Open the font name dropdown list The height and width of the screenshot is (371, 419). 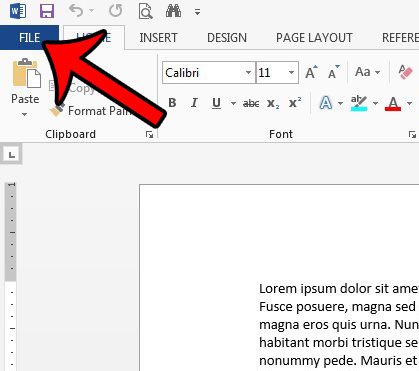click(x=248, y=72)
